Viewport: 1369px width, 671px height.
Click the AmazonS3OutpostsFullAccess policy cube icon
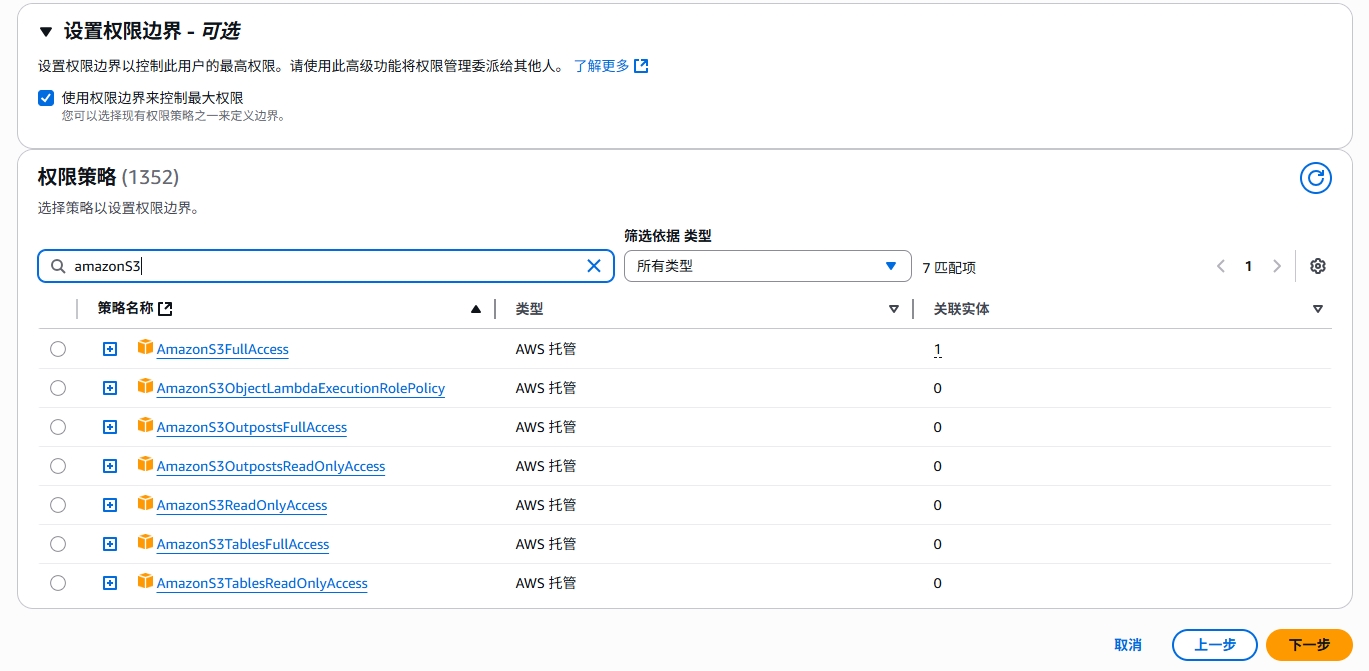[146, 426]
